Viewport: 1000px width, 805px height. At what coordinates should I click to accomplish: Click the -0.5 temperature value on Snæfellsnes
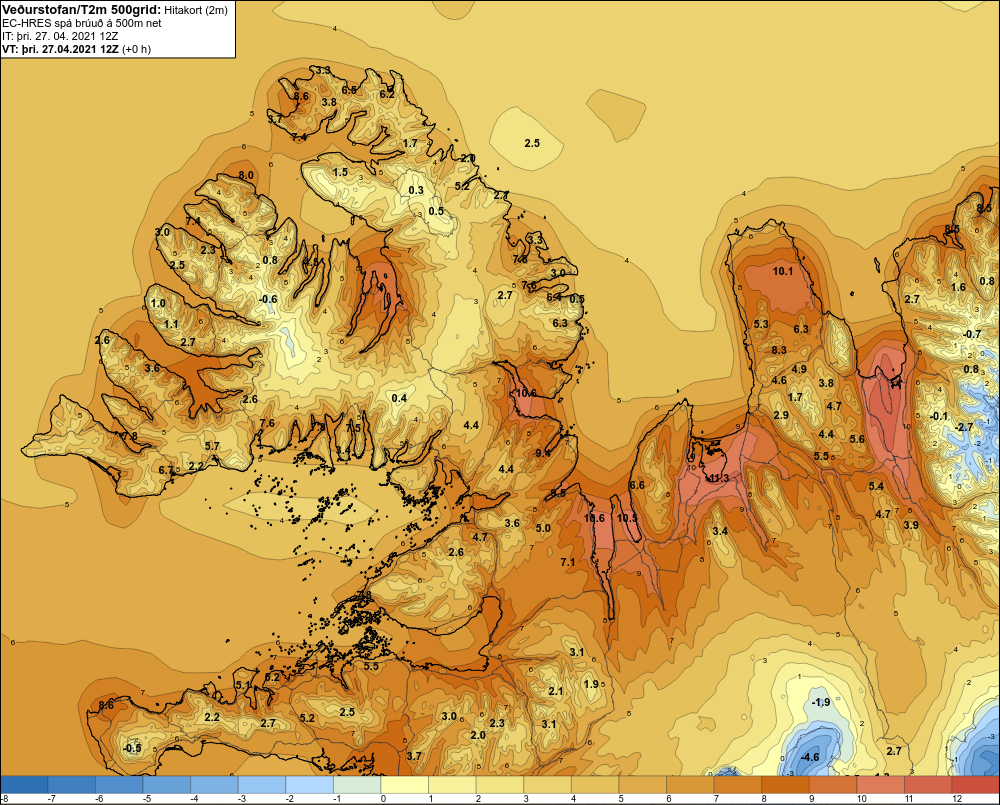tap(132, 748)
